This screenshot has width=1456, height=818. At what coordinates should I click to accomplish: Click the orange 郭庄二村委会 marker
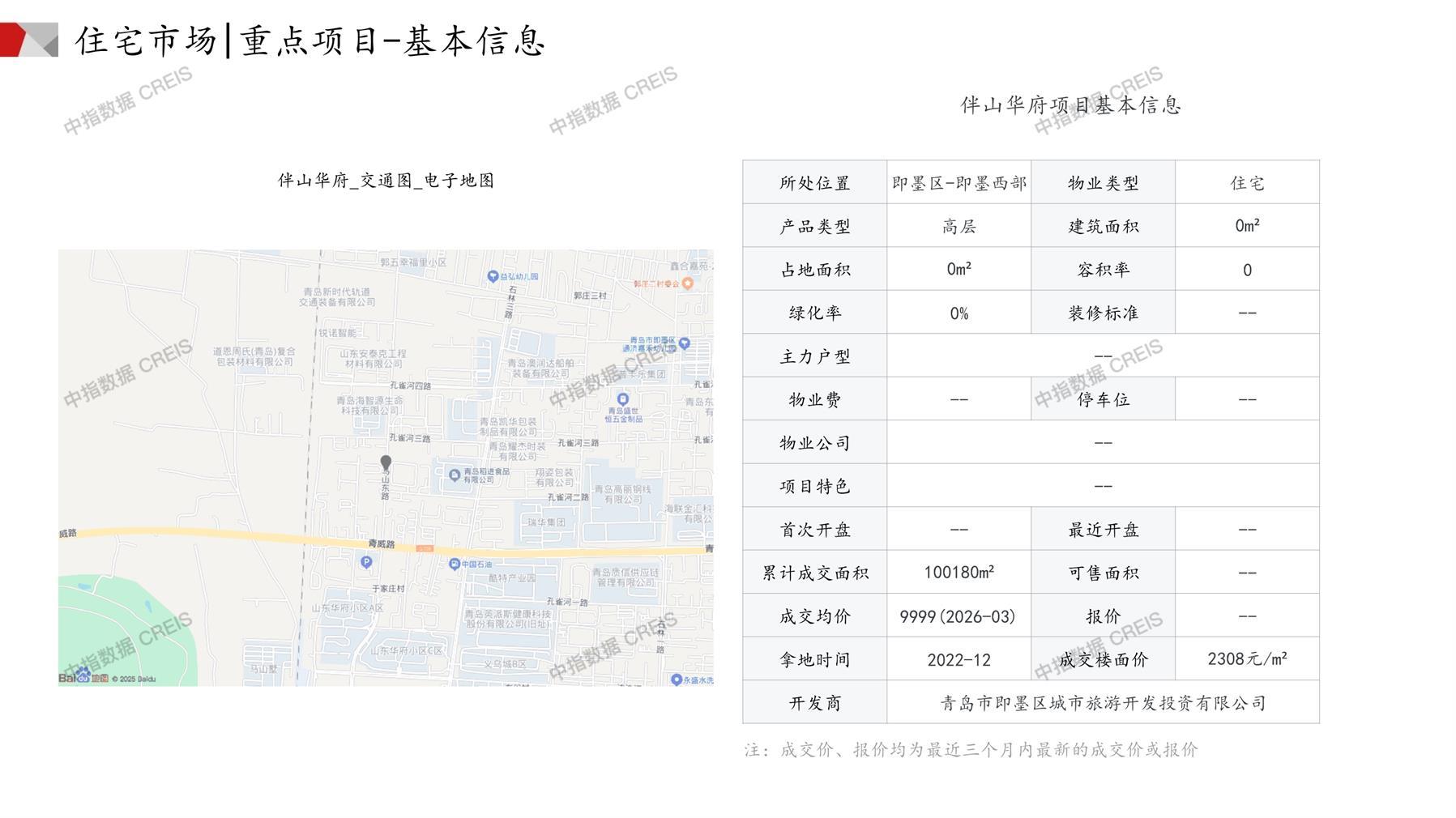pyautogui.click(x=687, y=283)
